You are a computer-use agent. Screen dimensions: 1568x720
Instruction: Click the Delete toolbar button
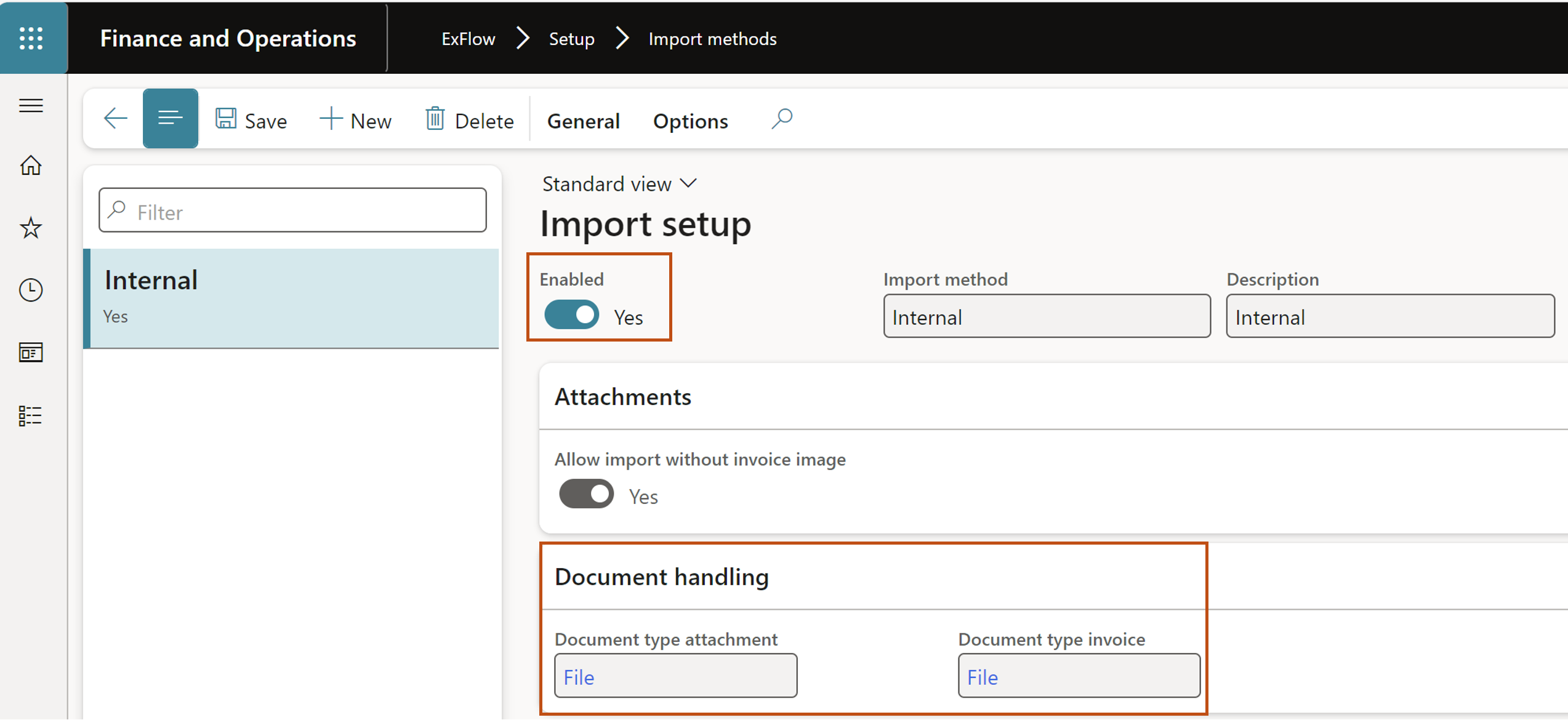pos(470,120)
